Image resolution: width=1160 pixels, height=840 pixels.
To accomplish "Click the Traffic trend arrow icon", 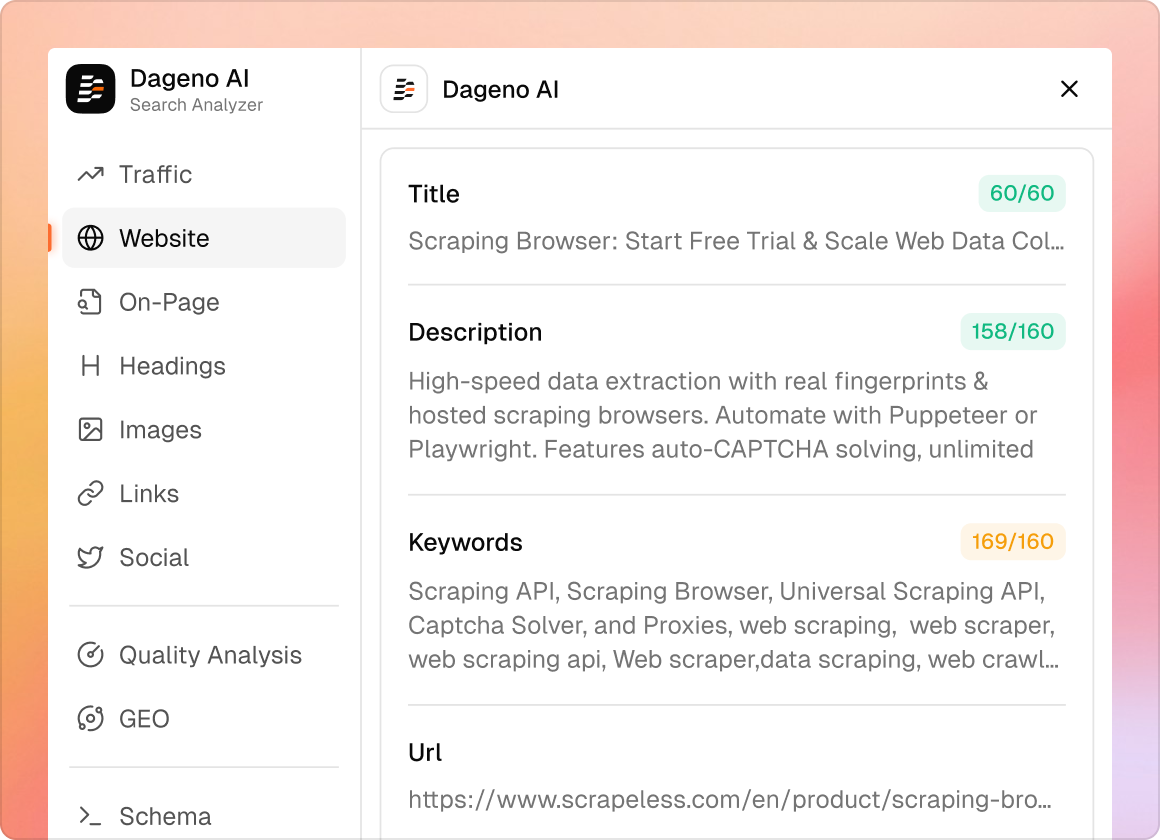I will (91, 175).
